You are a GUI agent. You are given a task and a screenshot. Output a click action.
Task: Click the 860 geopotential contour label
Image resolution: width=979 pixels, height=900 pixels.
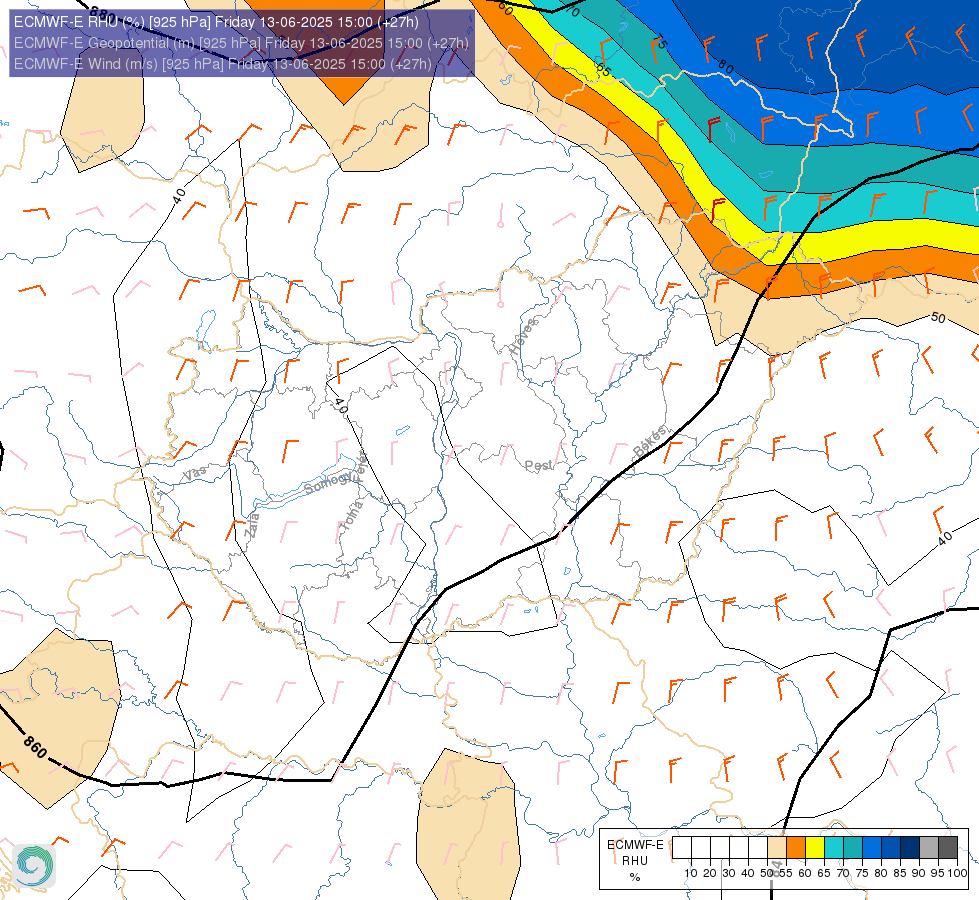click(x=35, y=747)
